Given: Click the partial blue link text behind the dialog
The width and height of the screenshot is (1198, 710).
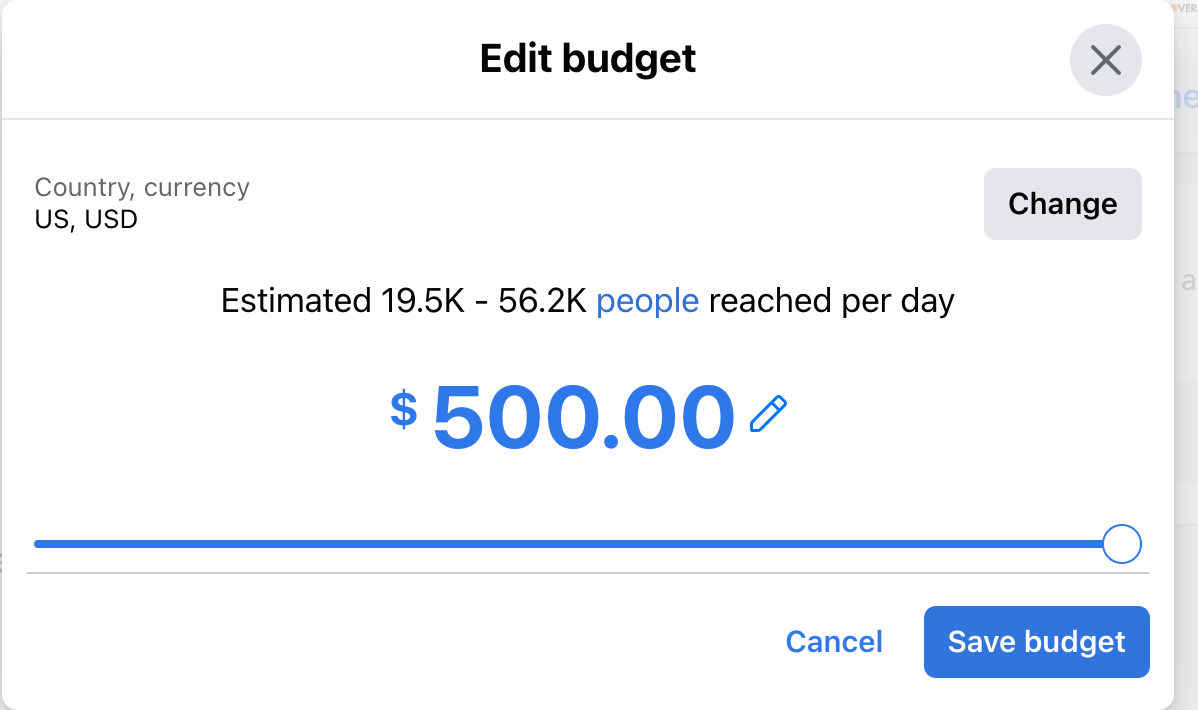Looking at the screenshot, I should click(x=1186, y=98).
